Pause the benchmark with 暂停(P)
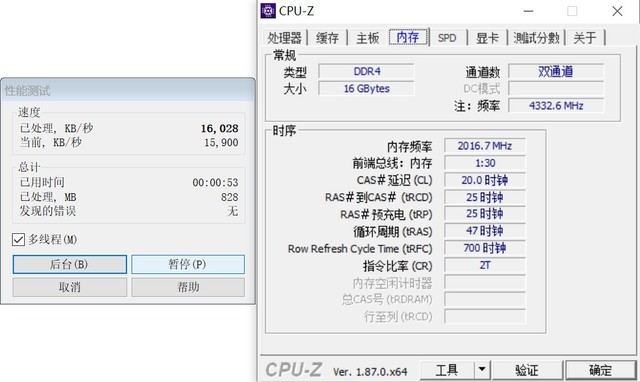640x382 pixels. [188, 264]
